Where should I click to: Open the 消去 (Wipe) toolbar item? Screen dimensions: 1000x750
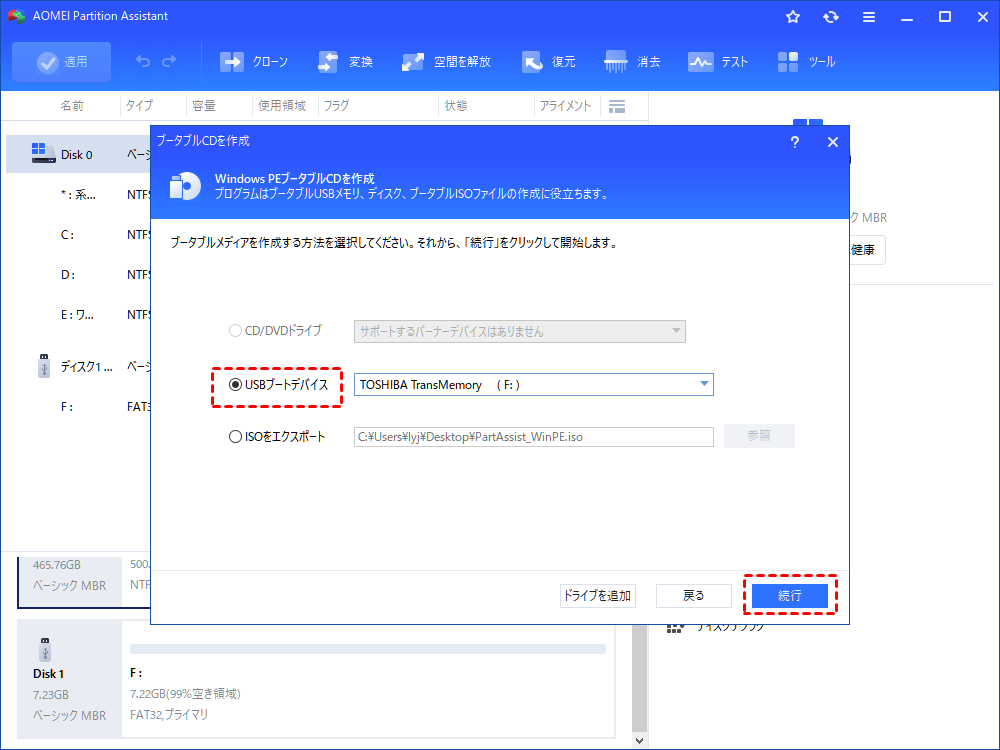coord(632,62)
